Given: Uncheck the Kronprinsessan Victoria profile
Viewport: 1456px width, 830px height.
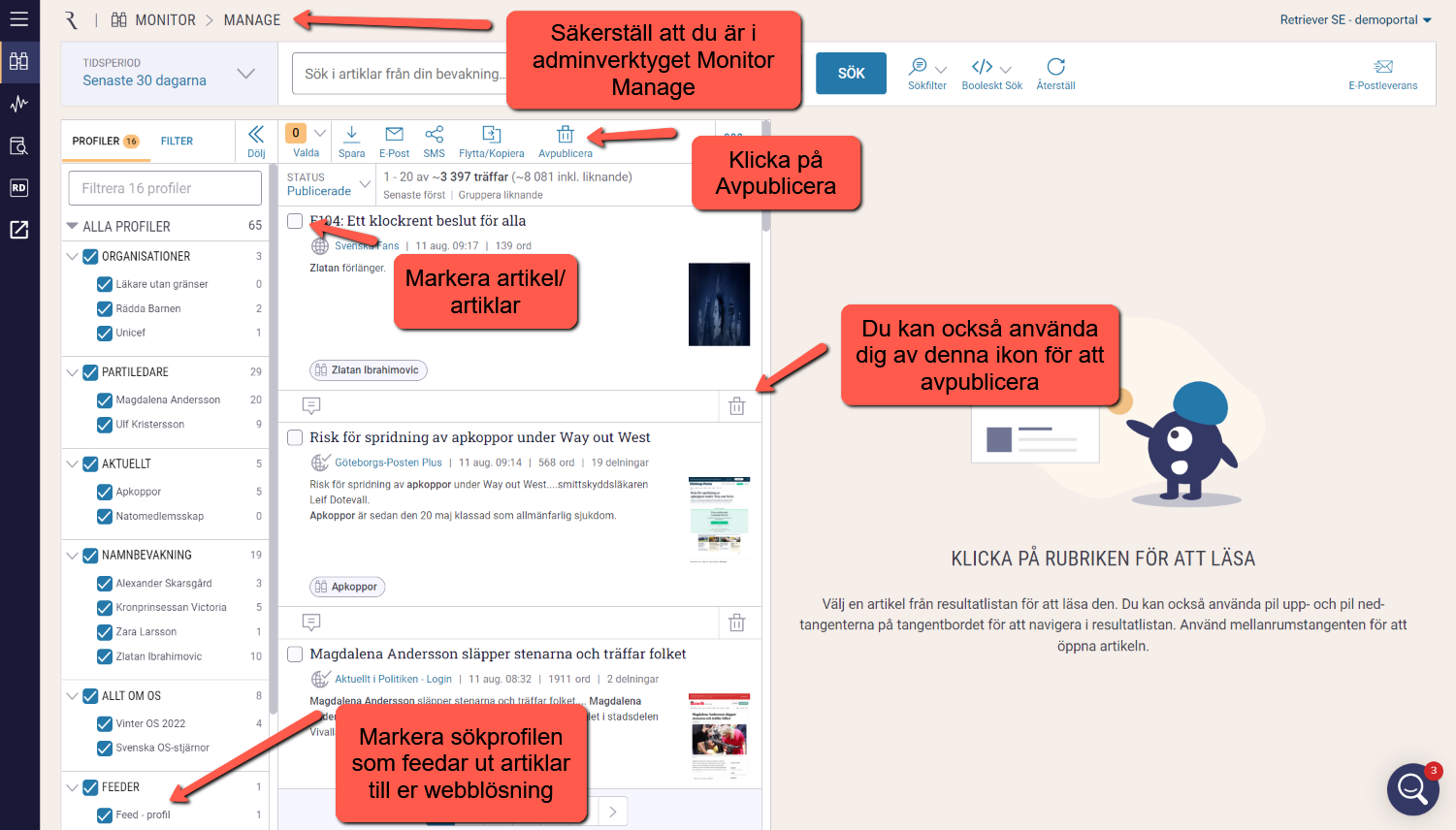Looking at the screenshot, I should pyautogui.click(x=105, y=608).
